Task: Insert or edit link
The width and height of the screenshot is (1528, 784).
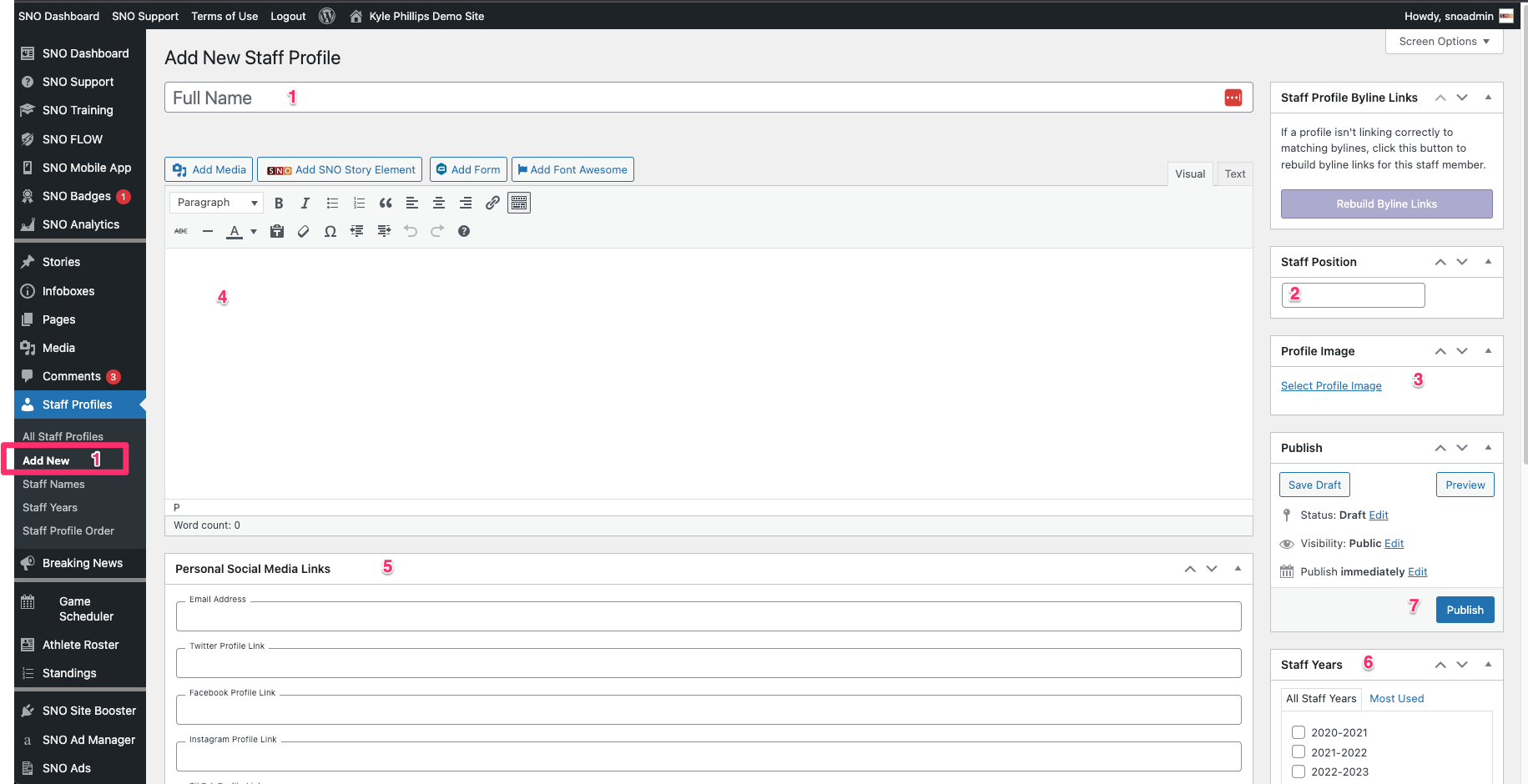Action: click(x=492, y=203)
